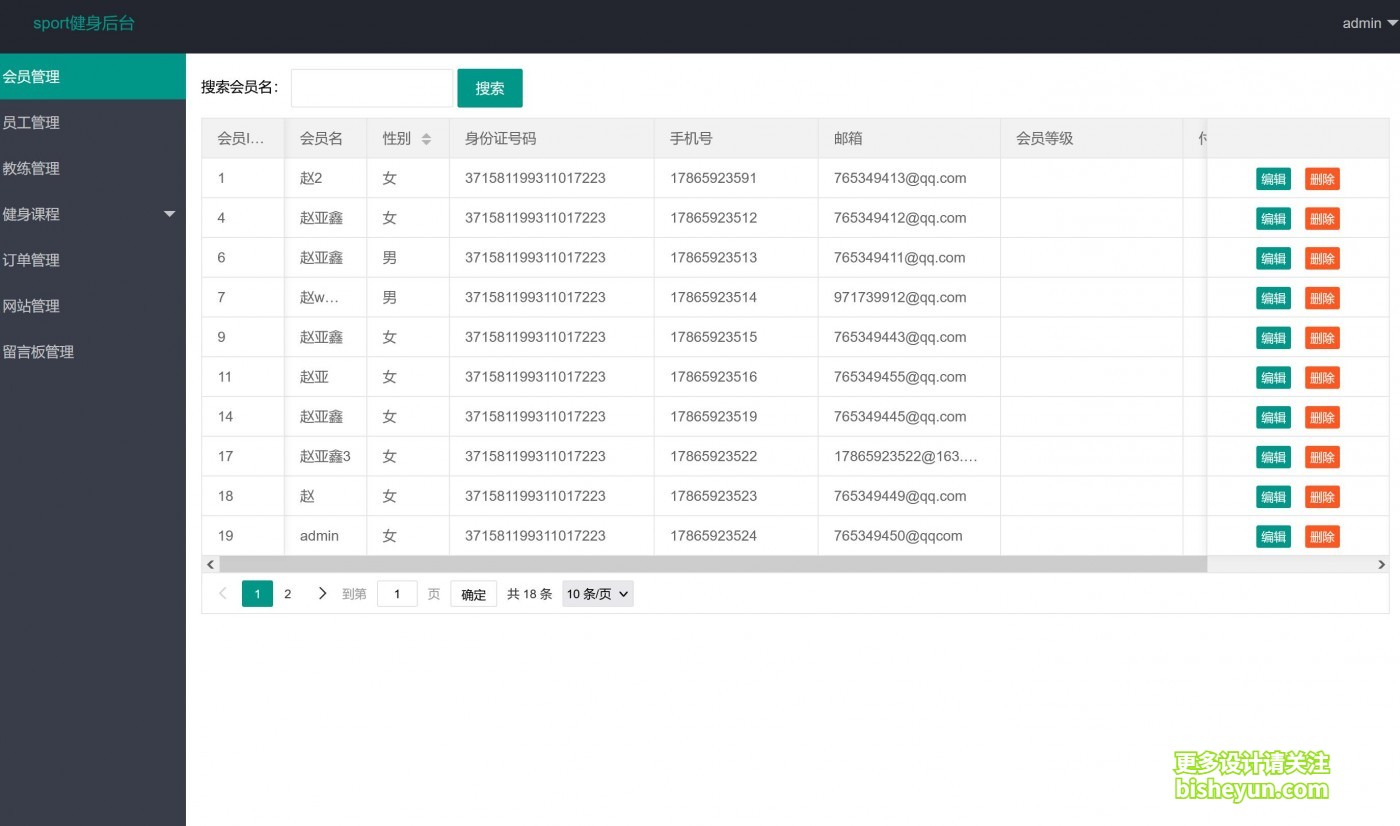Viewport: 1400px width, 826px height.
Task: Click the next-page chevron in pagination
Action: point(322,593)
